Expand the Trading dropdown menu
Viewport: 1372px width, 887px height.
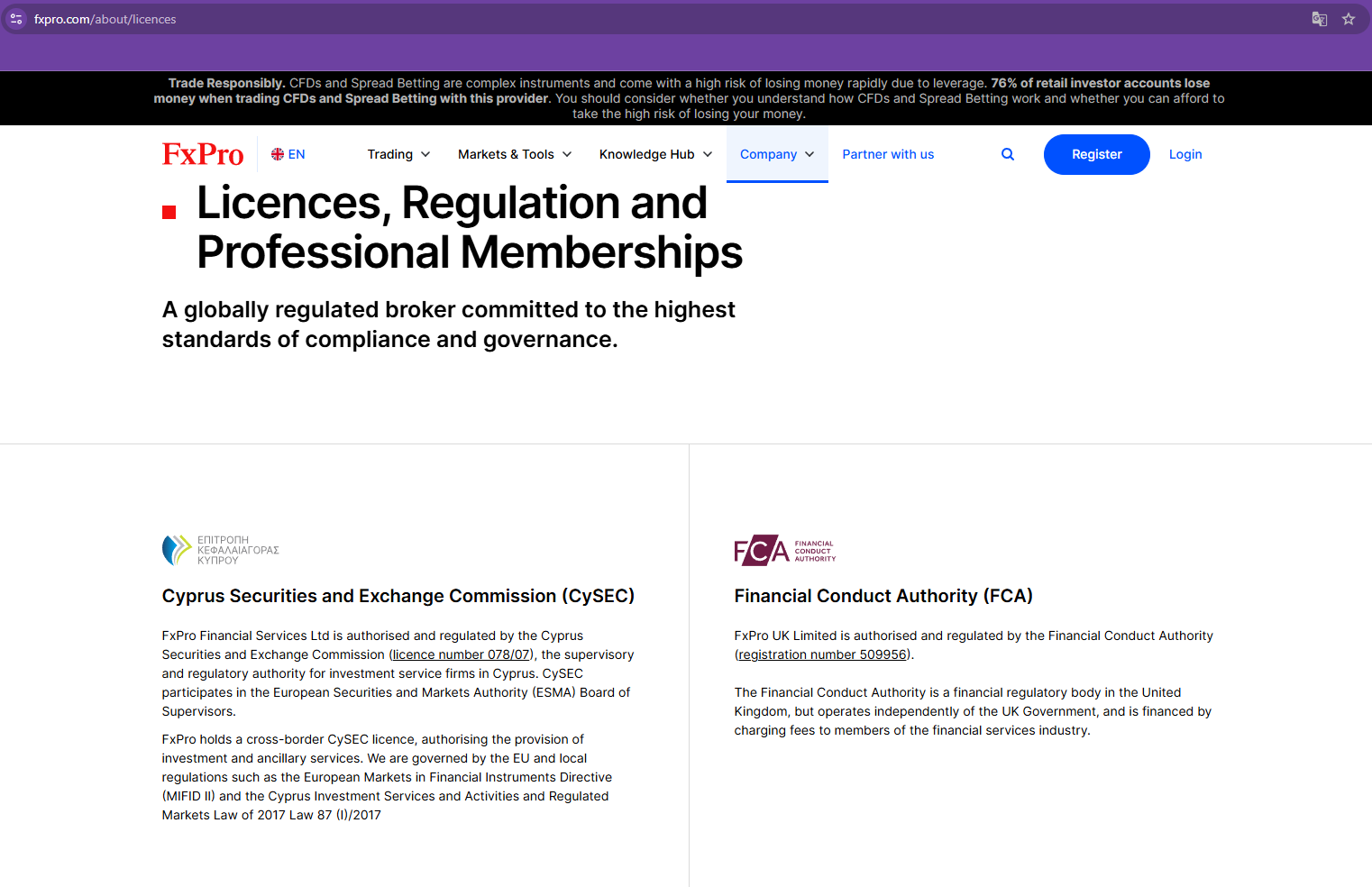pyautogui.click(x=398, y=154)
